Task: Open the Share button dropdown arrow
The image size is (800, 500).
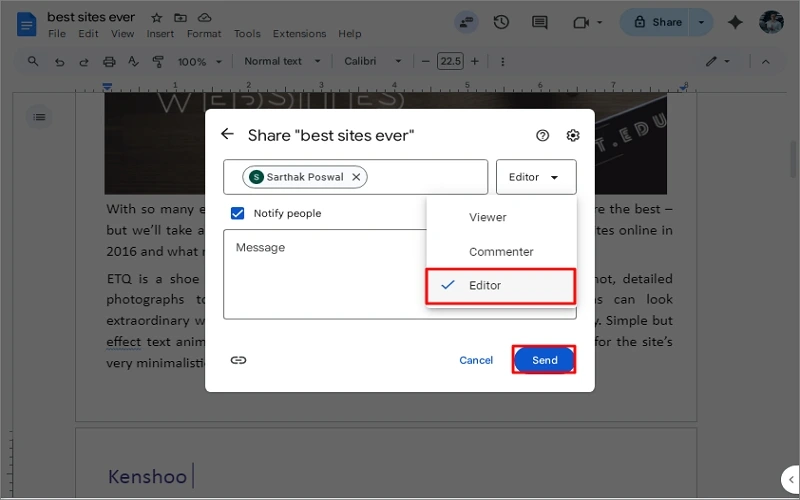Action: pyautogui.click(x=701, y=22)
